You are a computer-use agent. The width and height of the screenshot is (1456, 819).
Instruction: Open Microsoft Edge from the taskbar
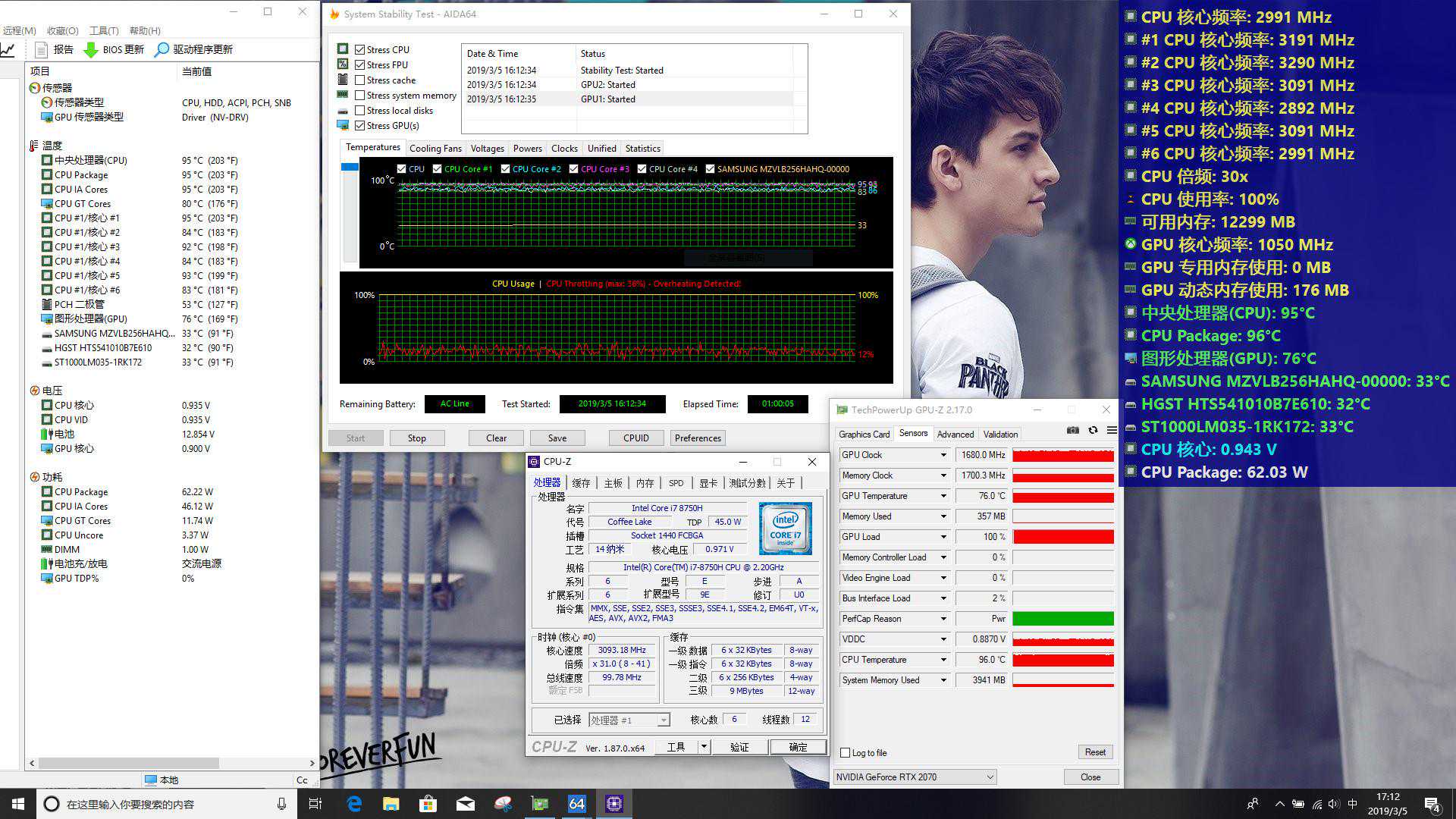coord(354,804)
